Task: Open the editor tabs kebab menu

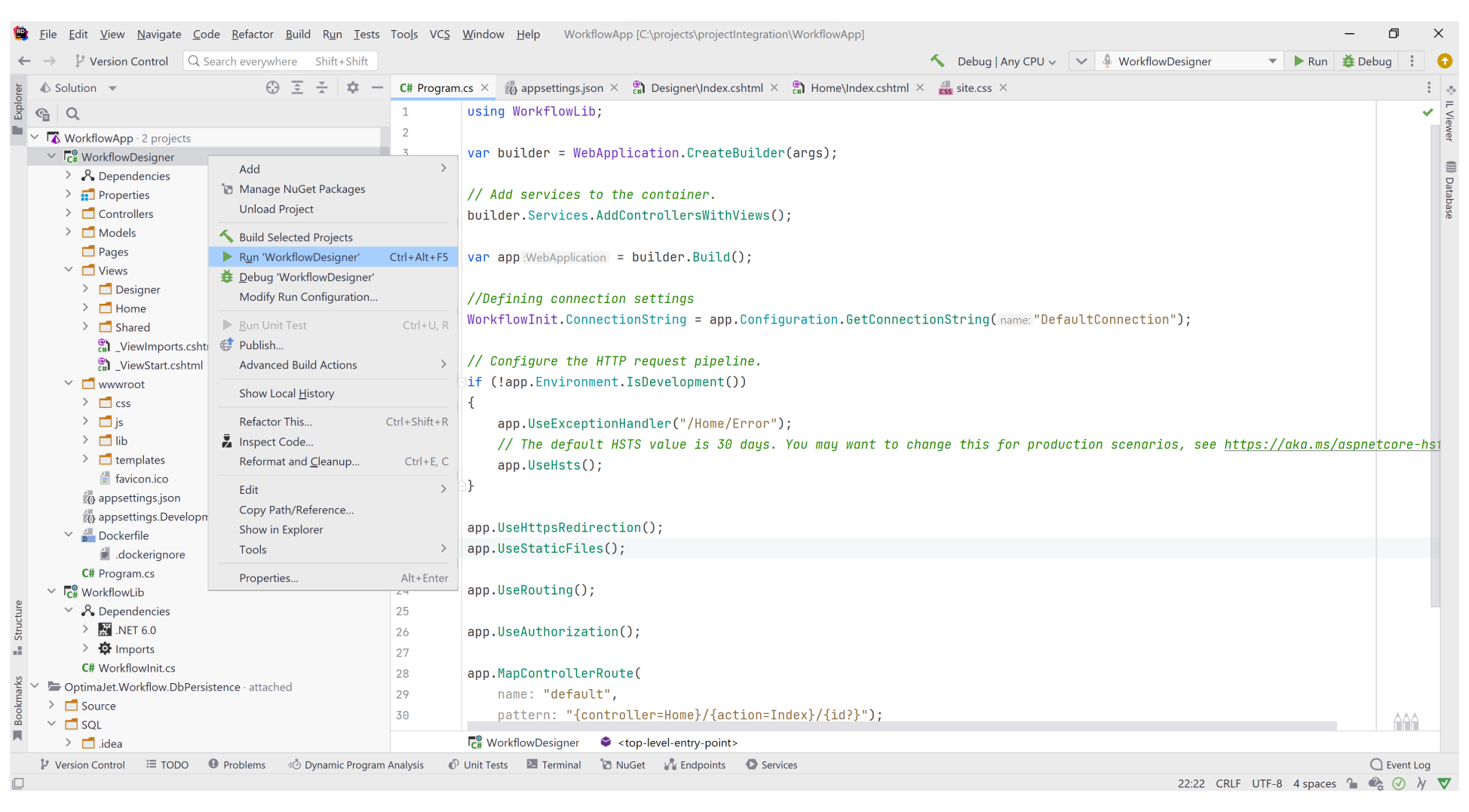Action: [1428, 87]
